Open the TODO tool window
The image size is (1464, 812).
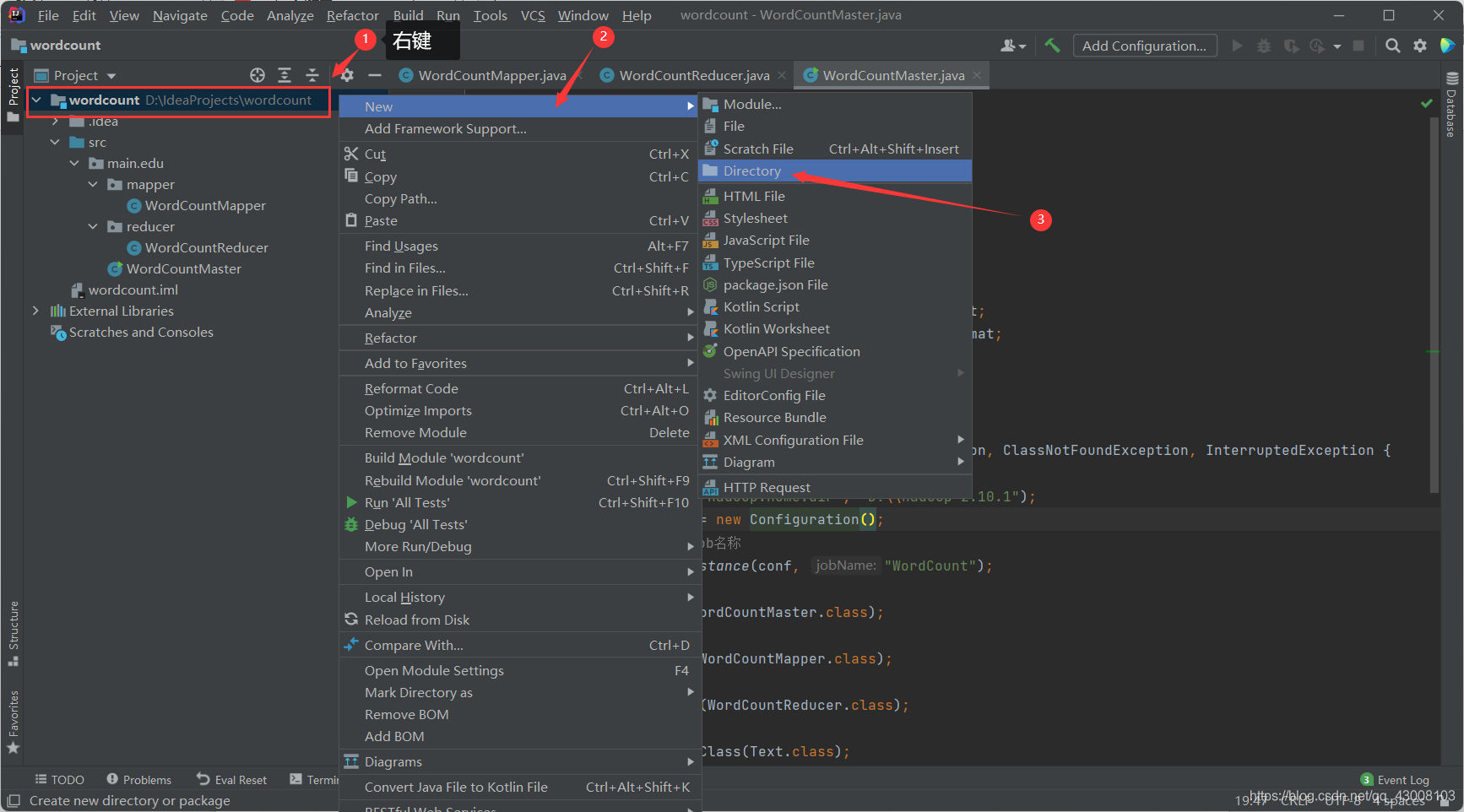[59, 780]
